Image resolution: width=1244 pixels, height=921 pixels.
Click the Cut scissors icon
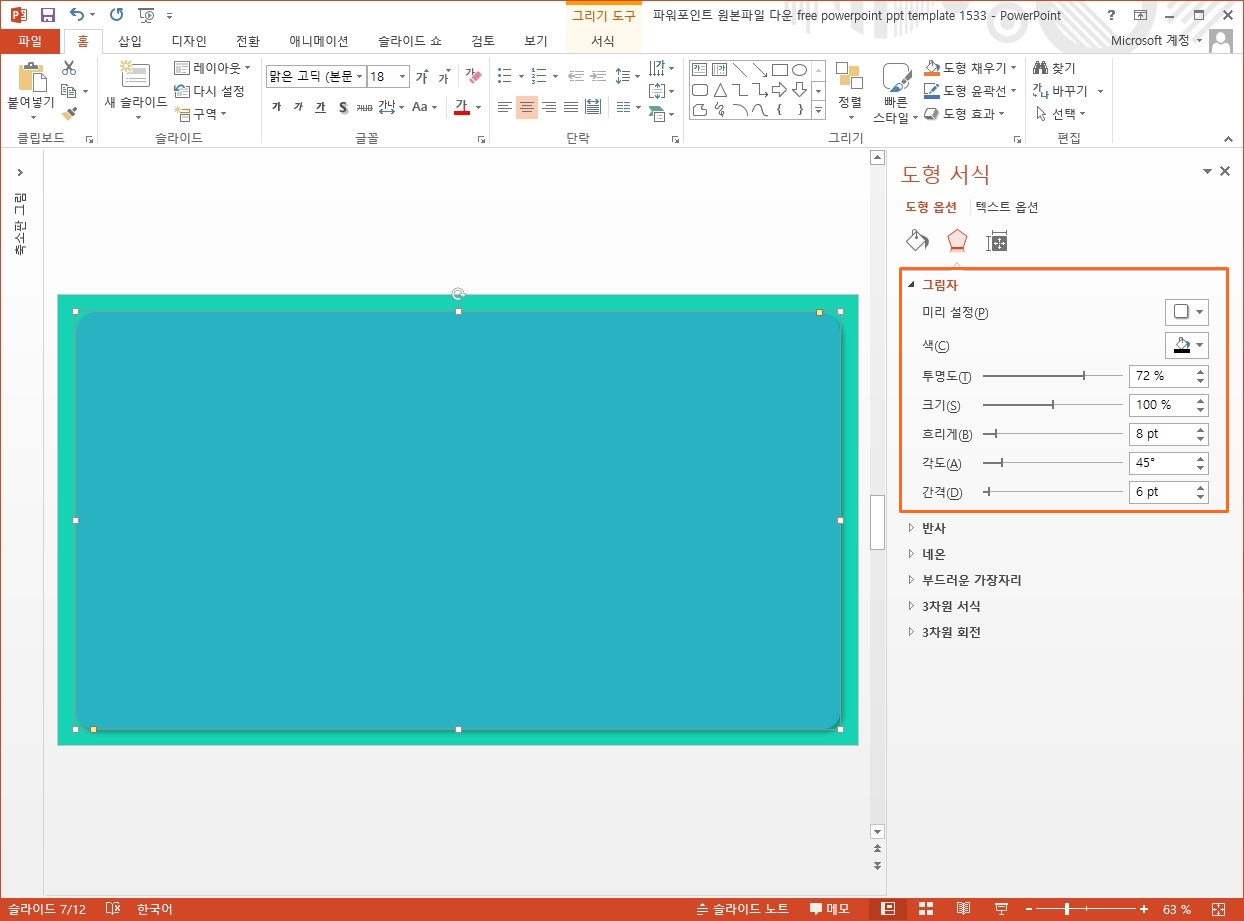coord(69,68)
